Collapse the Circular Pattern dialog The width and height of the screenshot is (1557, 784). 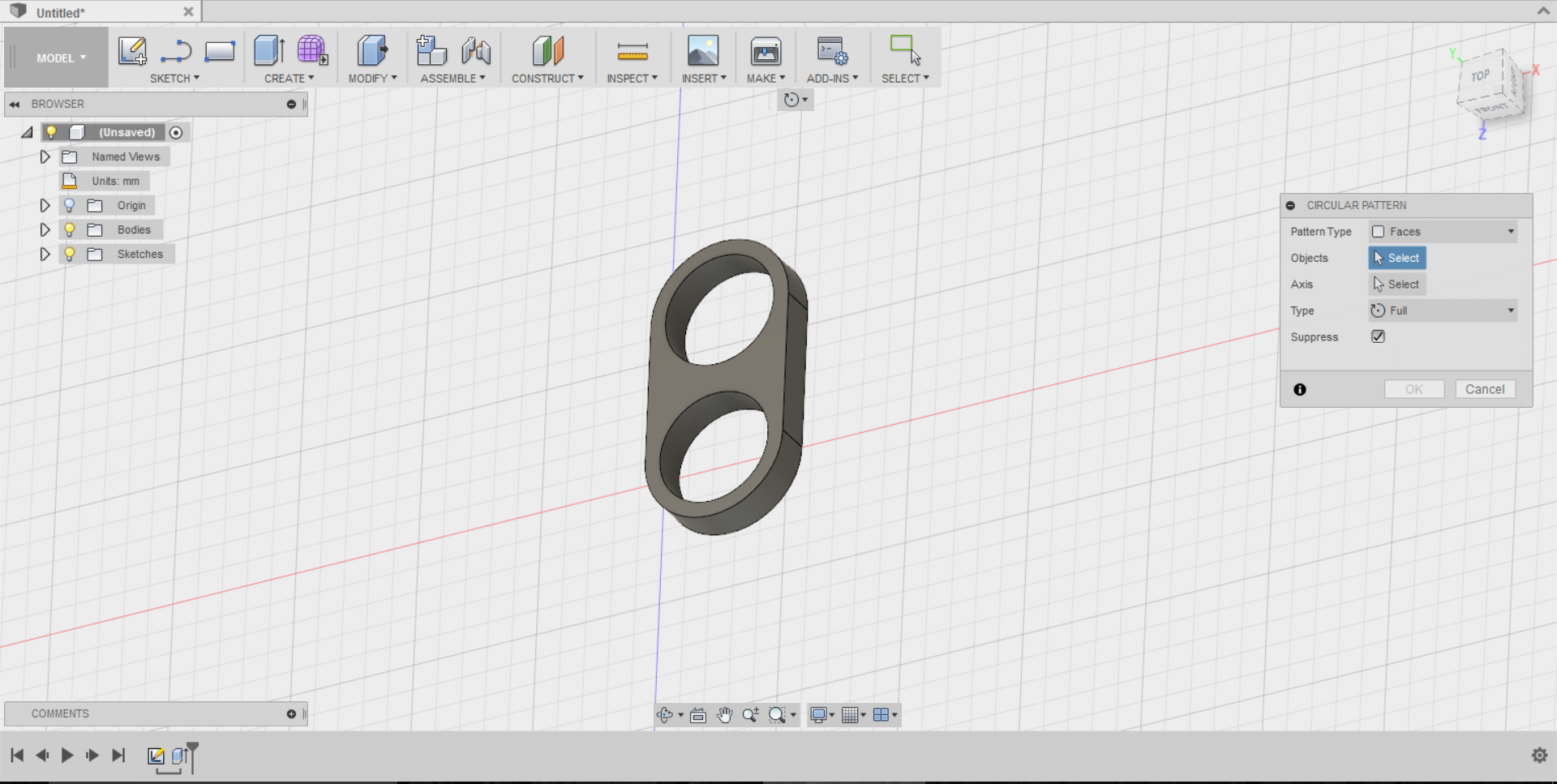(1290, 206)
